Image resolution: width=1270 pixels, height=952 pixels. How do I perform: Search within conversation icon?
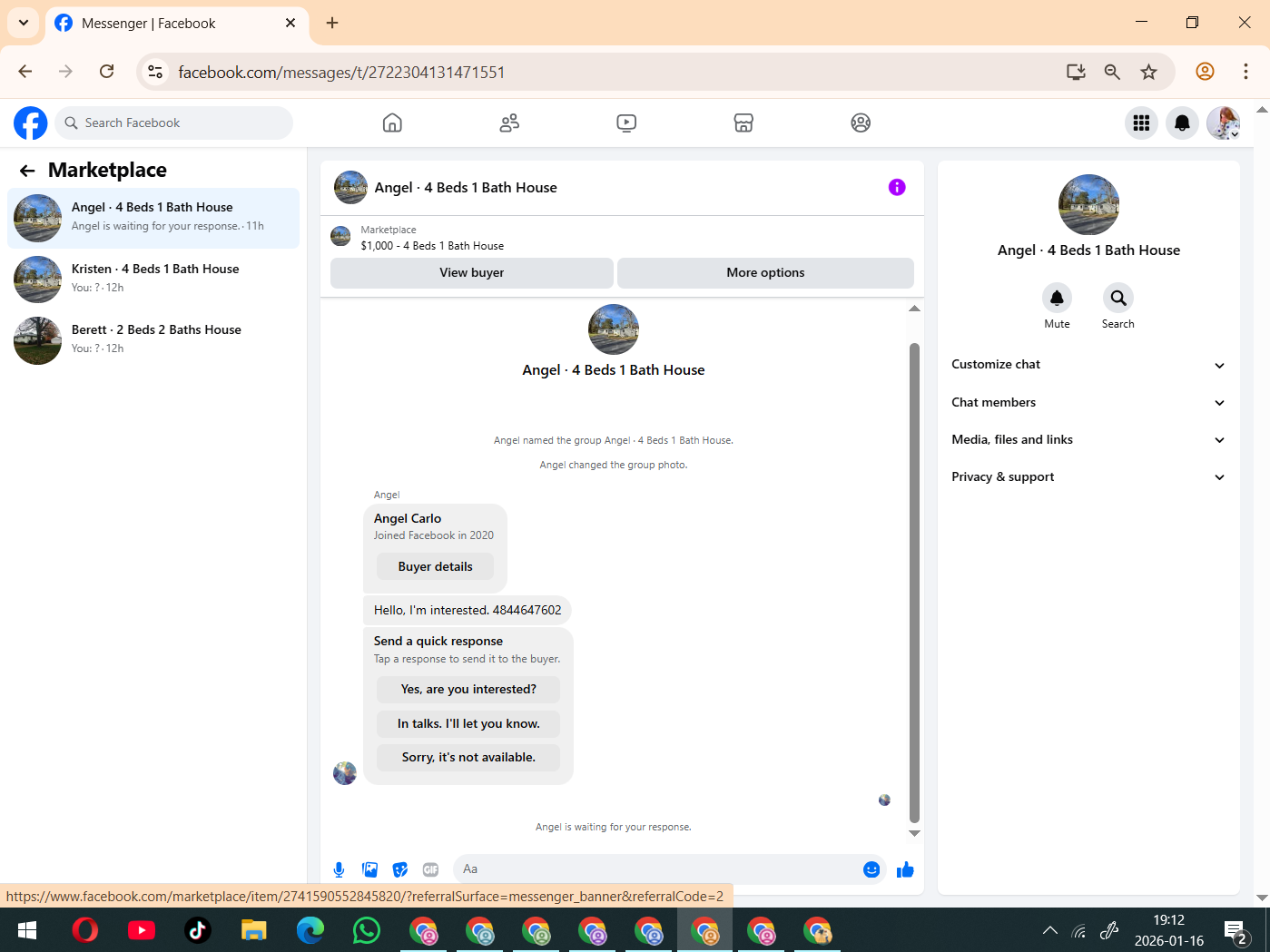pyautogui.click(x=1118, y=298)
